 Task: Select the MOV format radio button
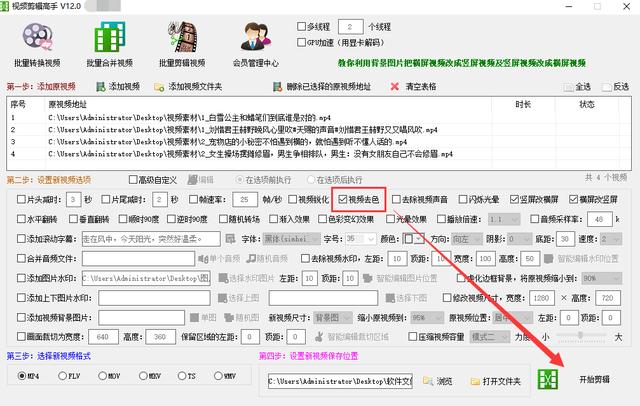coord(102,376)
